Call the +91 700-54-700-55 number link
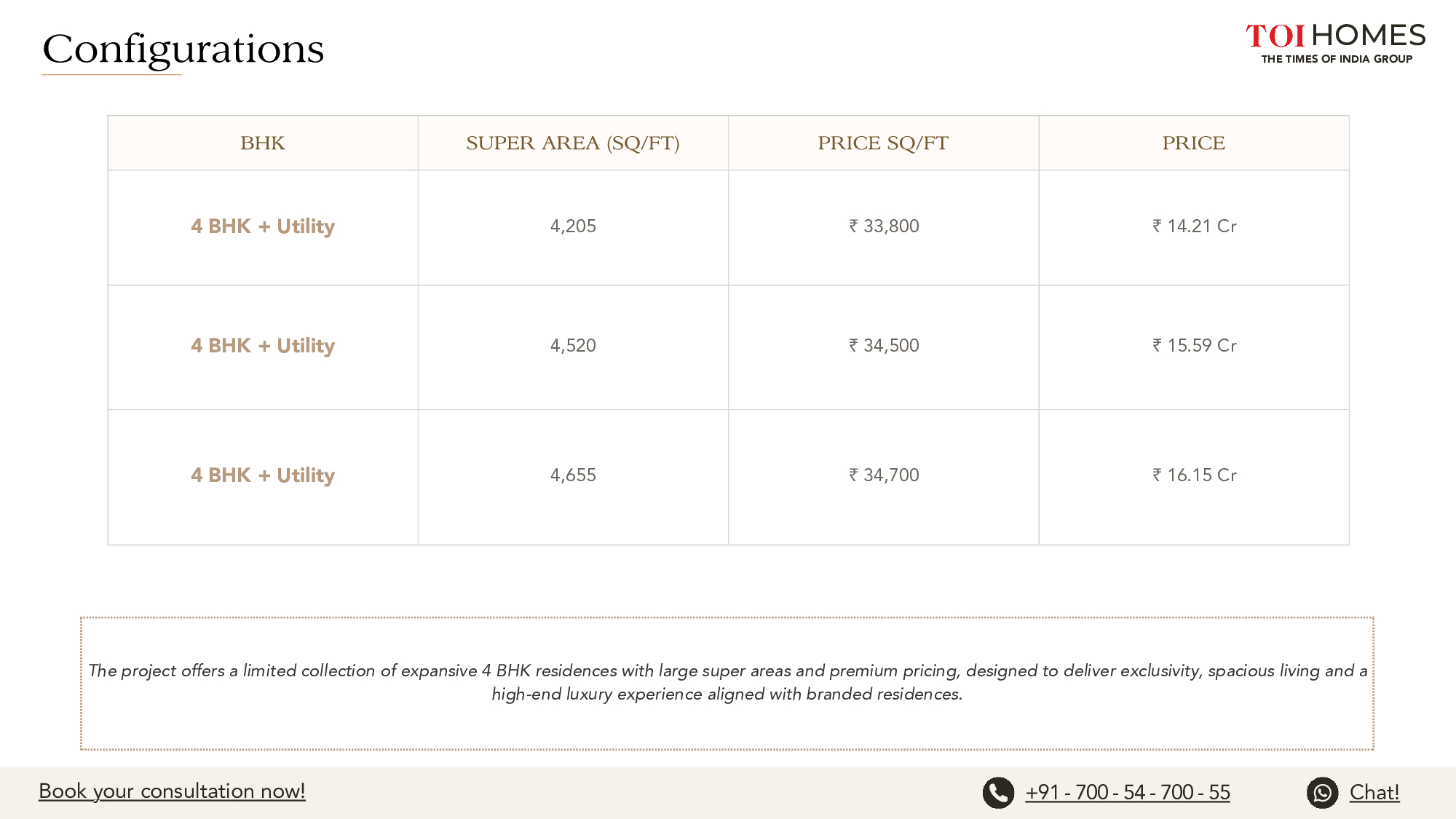1456x819 pixels. [1128, 792]
